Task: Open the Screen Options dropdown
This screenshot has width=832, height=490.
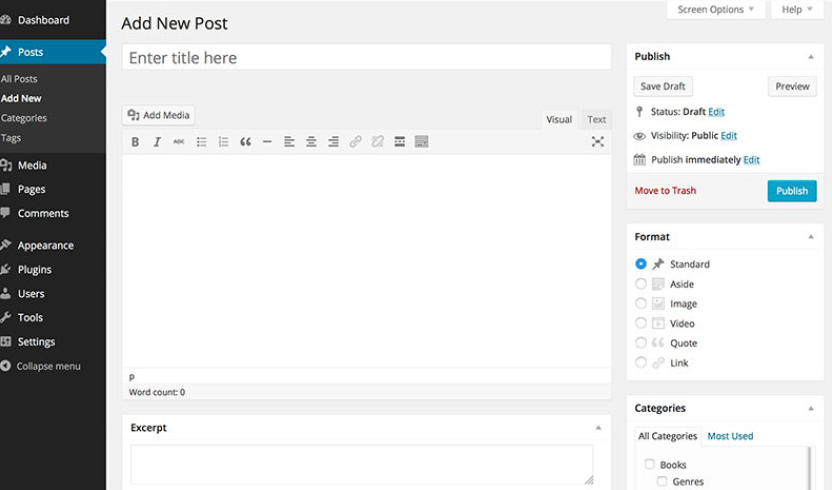Action: coord(716,10)
